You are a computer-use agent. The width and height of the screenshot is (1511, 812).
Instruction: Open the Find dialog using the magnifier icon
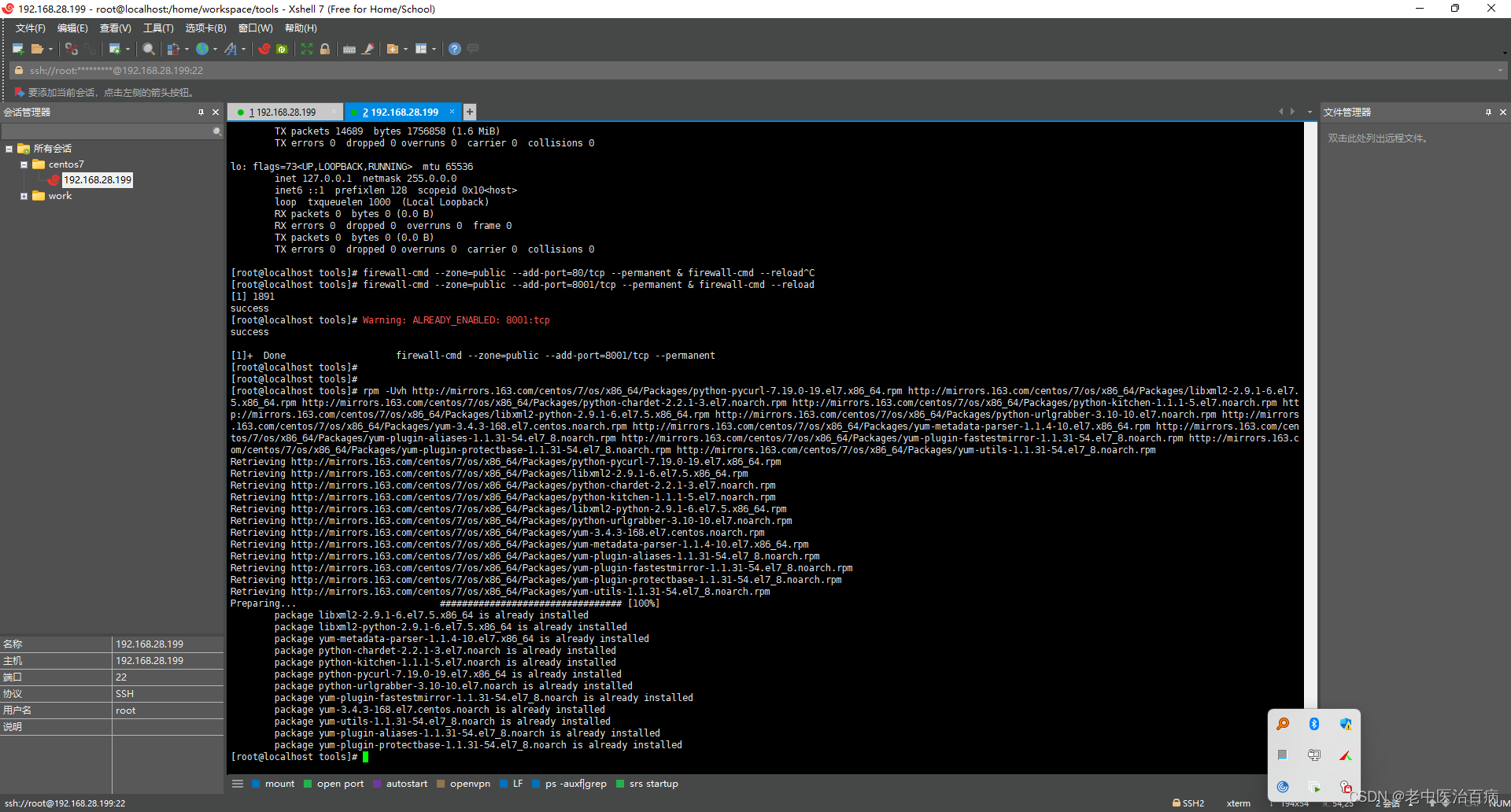(x=148, y=49)
